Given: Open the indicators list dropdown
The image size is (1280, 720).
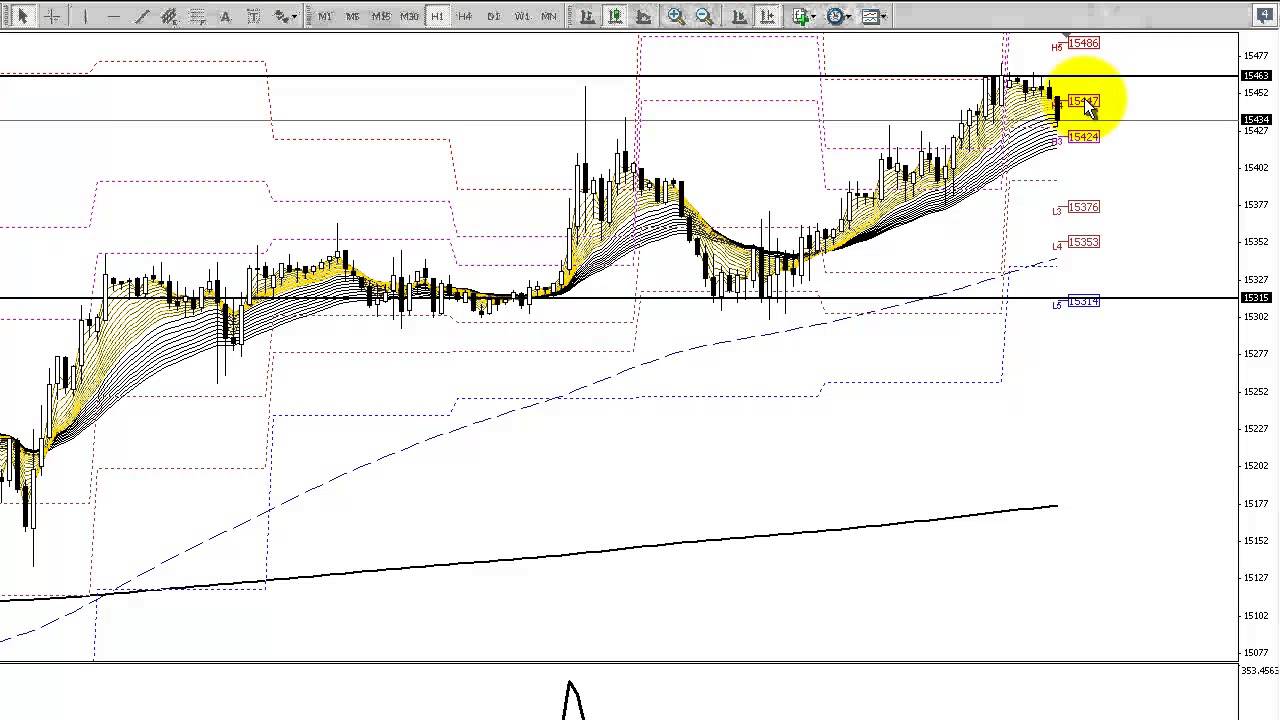Looking at the screenshot, I should 804,16.
